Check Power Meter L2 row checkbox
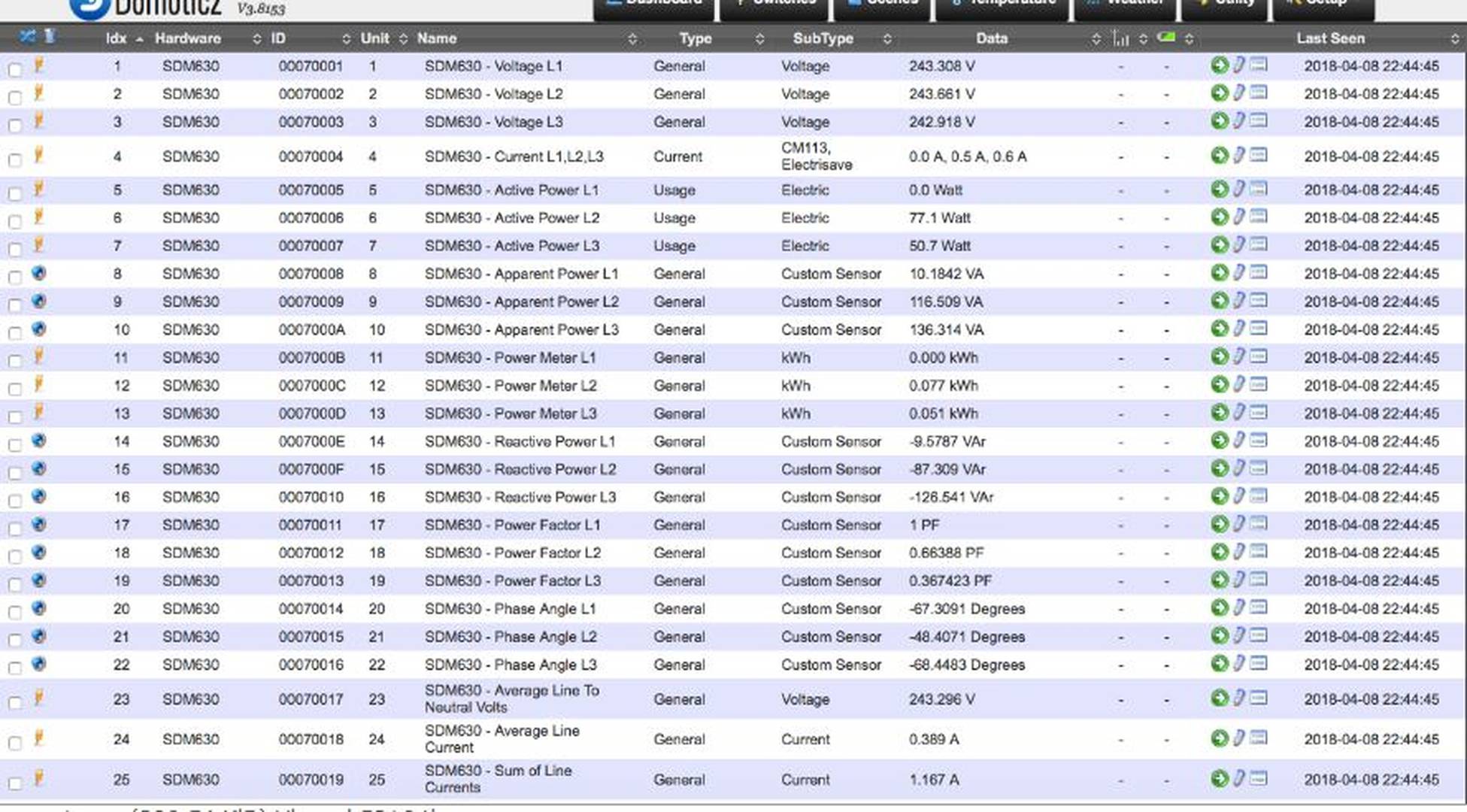 (15, 389)
